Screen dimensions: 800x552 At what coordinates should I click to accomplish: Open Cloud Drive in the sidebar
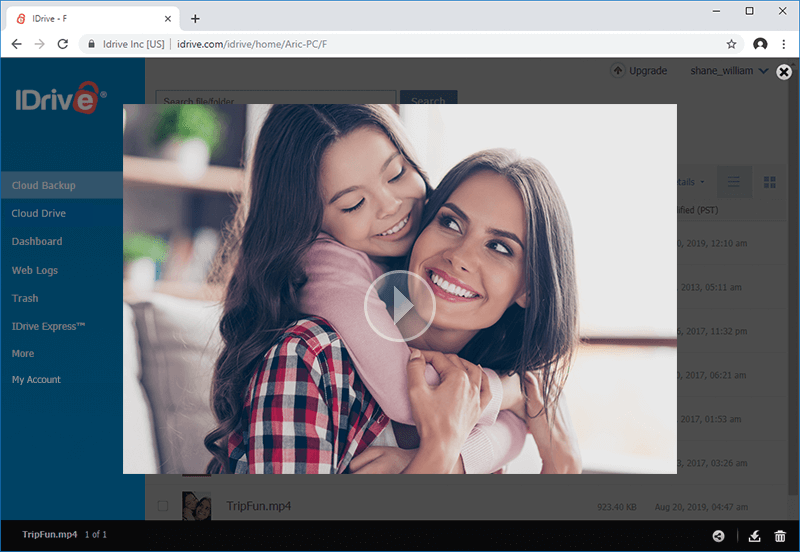39,213
